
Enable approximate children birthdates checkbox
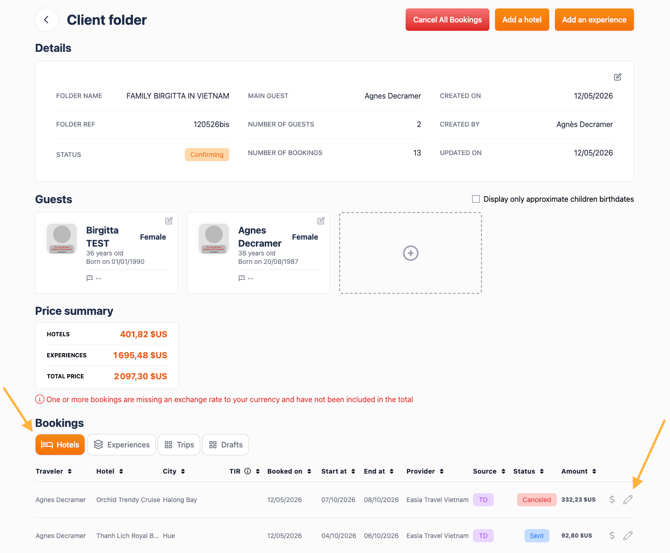click(476, 199)
